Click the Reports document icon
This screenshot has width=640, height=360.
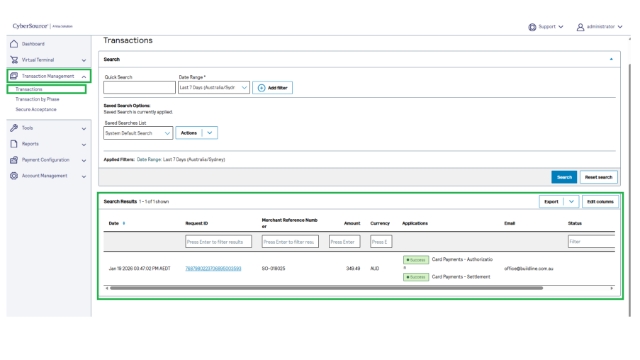[x=14, y=144]
